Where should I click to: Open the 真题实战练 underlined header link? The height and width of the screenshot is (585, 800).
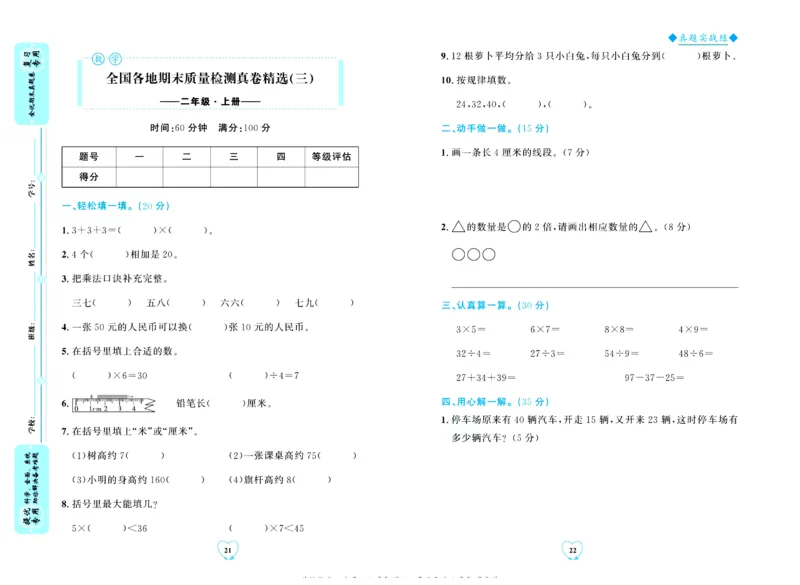[x=703, y=38]
